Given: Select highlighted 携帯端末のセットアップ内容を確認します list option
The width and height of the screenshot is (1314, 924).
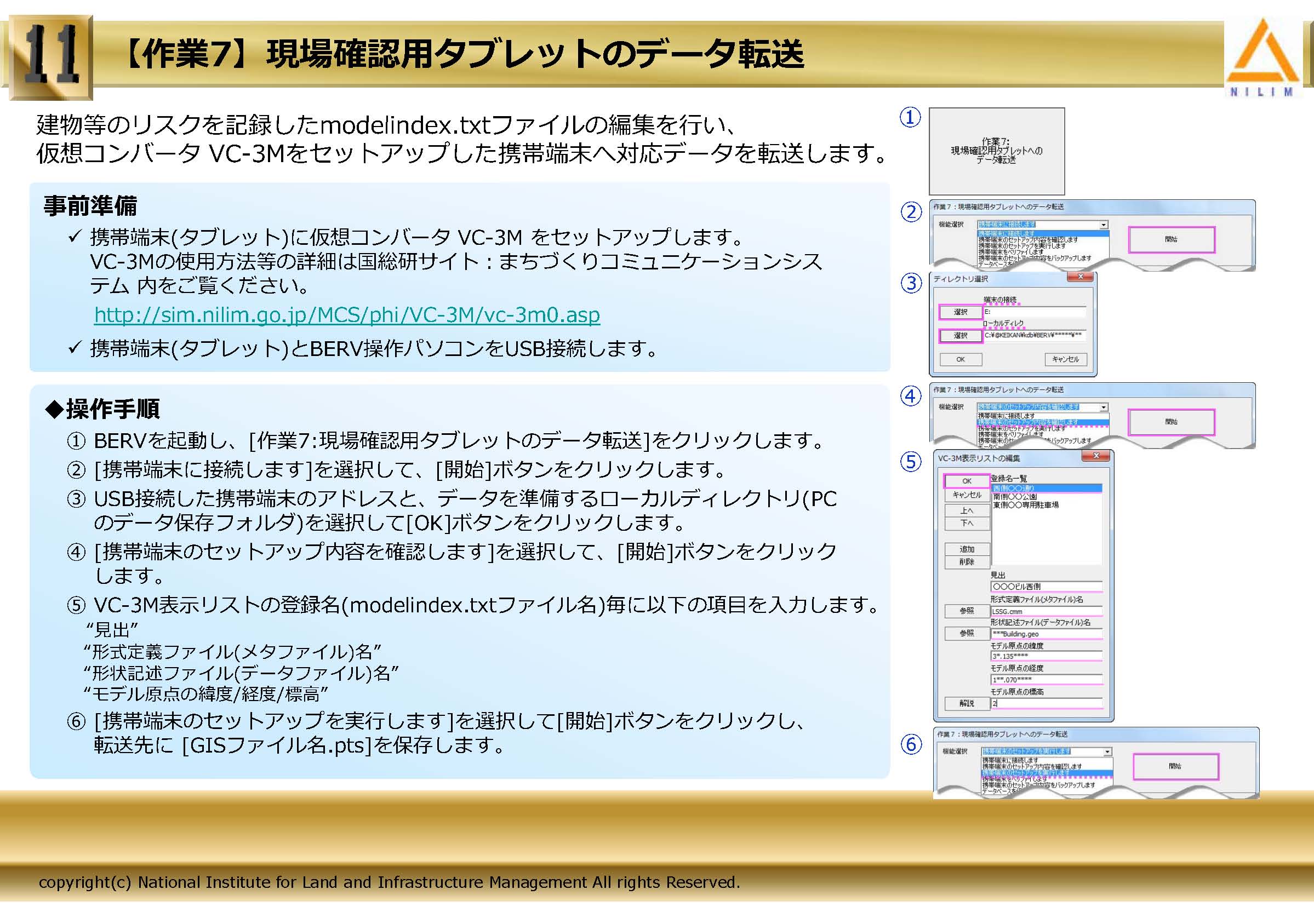Looking at the screenshot, I should click(1043, 422).
